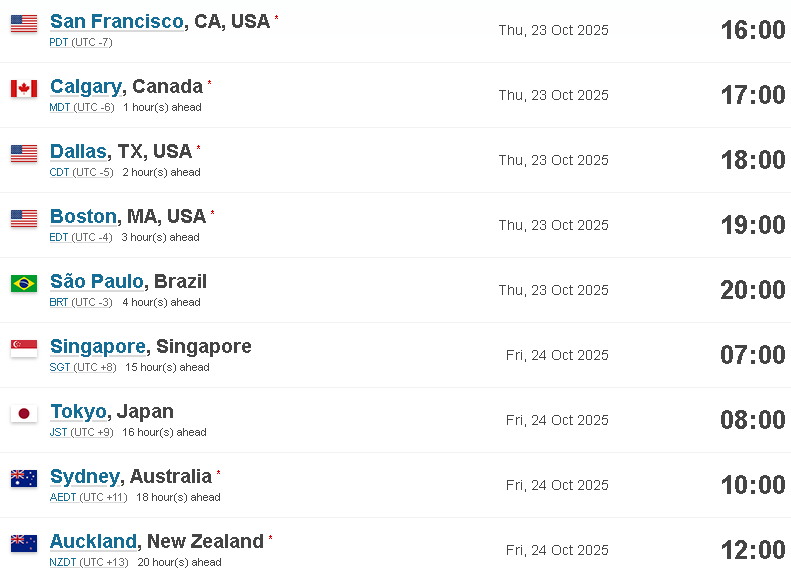The width and height of the screenshot is (791, 586).
Task: Click the Canadian flag icon beside Calgary
Action: pos(24,89)
